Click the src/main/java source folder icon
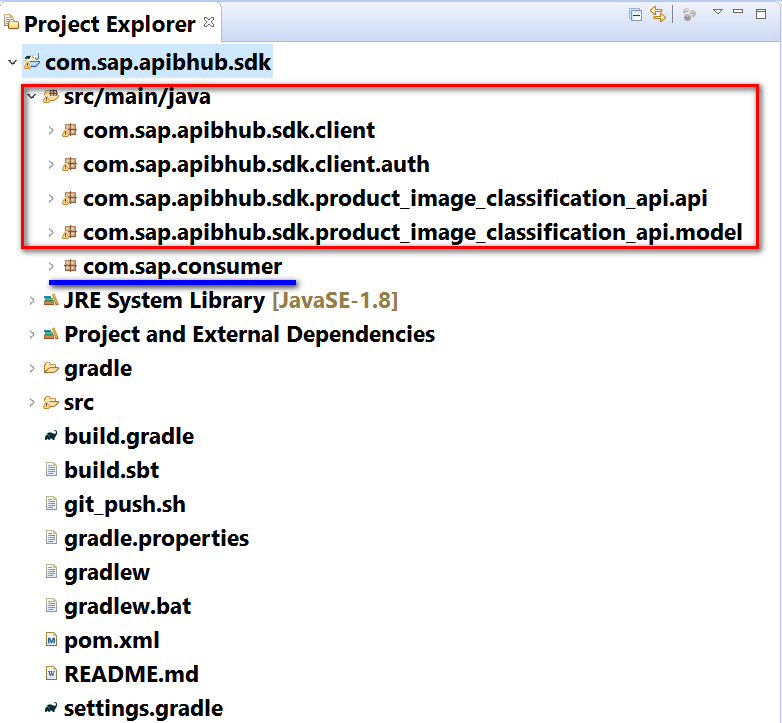Viewport: 782px width, 723px height. 51,96
